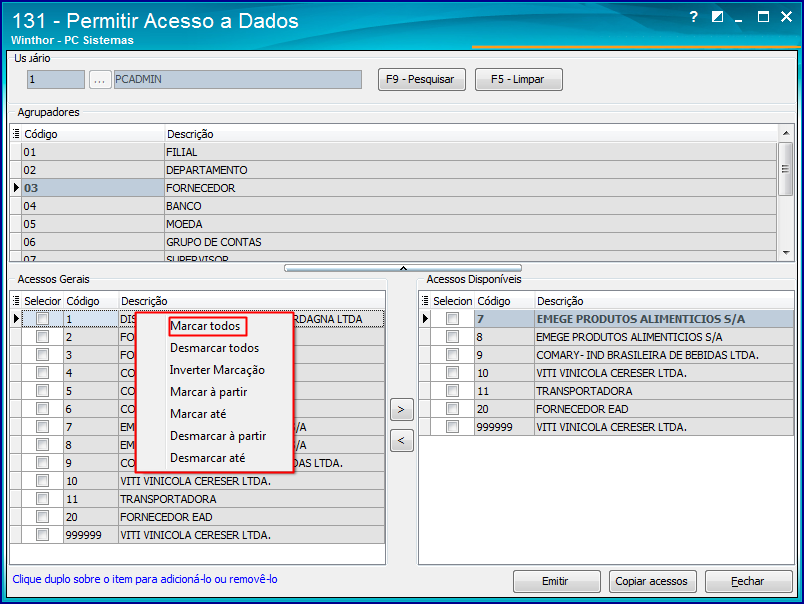The height and width of the screenshot is (604, 804).
Task: Select the 02 DEPARTAMENTO agrupador row
Action: [393, 170]
